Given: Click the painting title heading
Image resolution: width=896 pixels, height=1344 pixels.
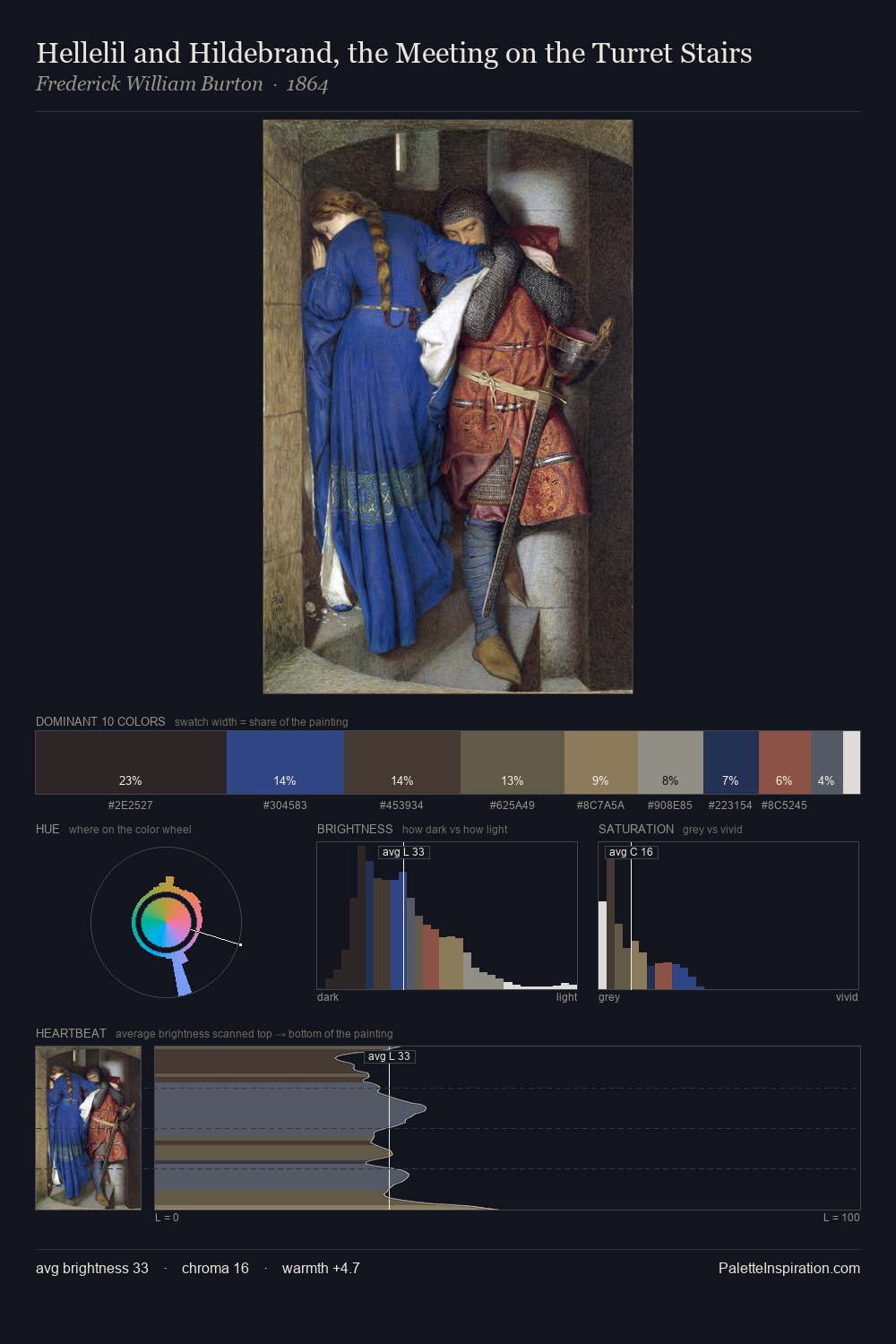Looking at the screenshot, I should coord(394,54).
